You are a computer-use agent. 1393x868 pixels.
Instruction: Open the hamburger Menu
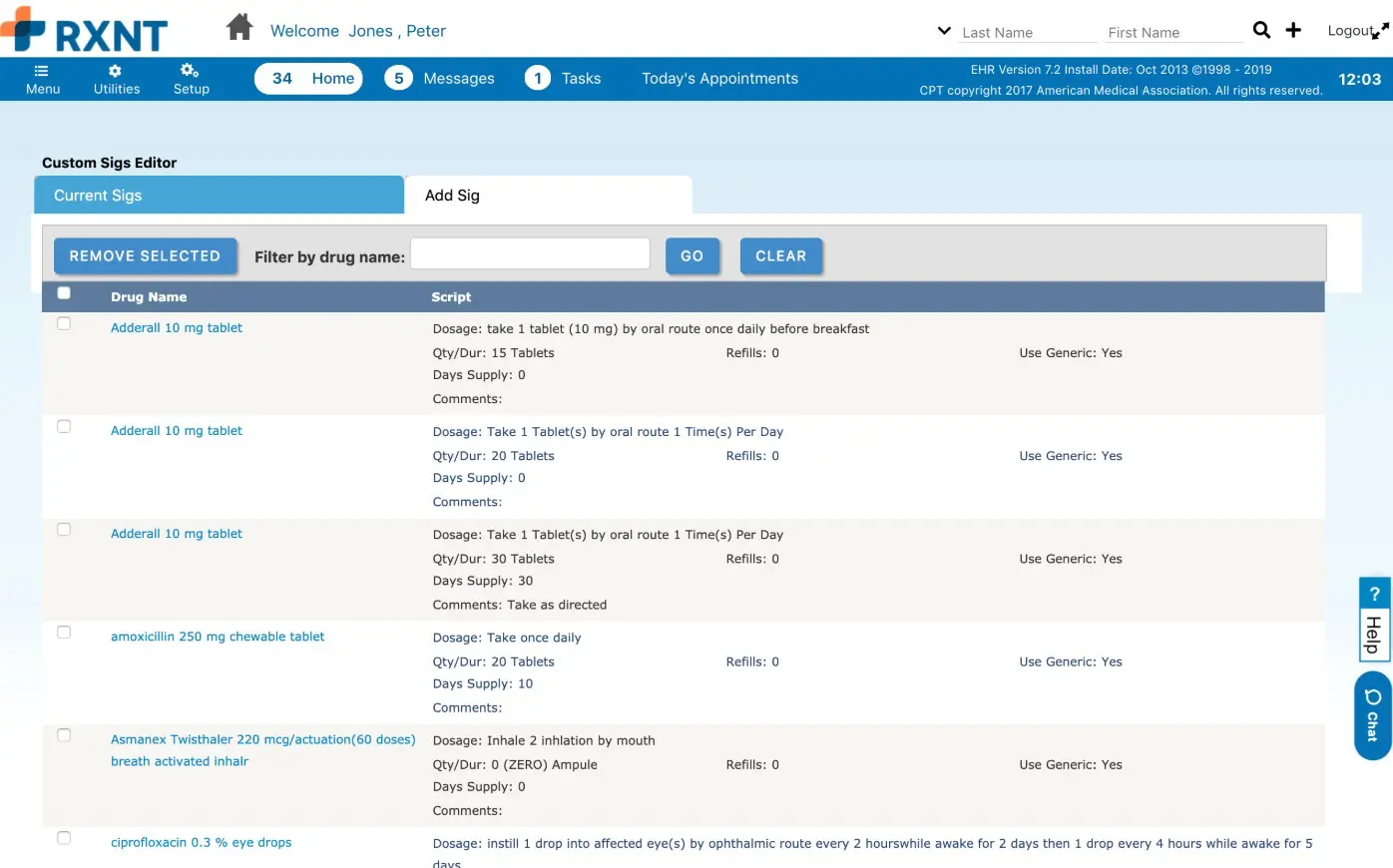click(x=42, y=78)
